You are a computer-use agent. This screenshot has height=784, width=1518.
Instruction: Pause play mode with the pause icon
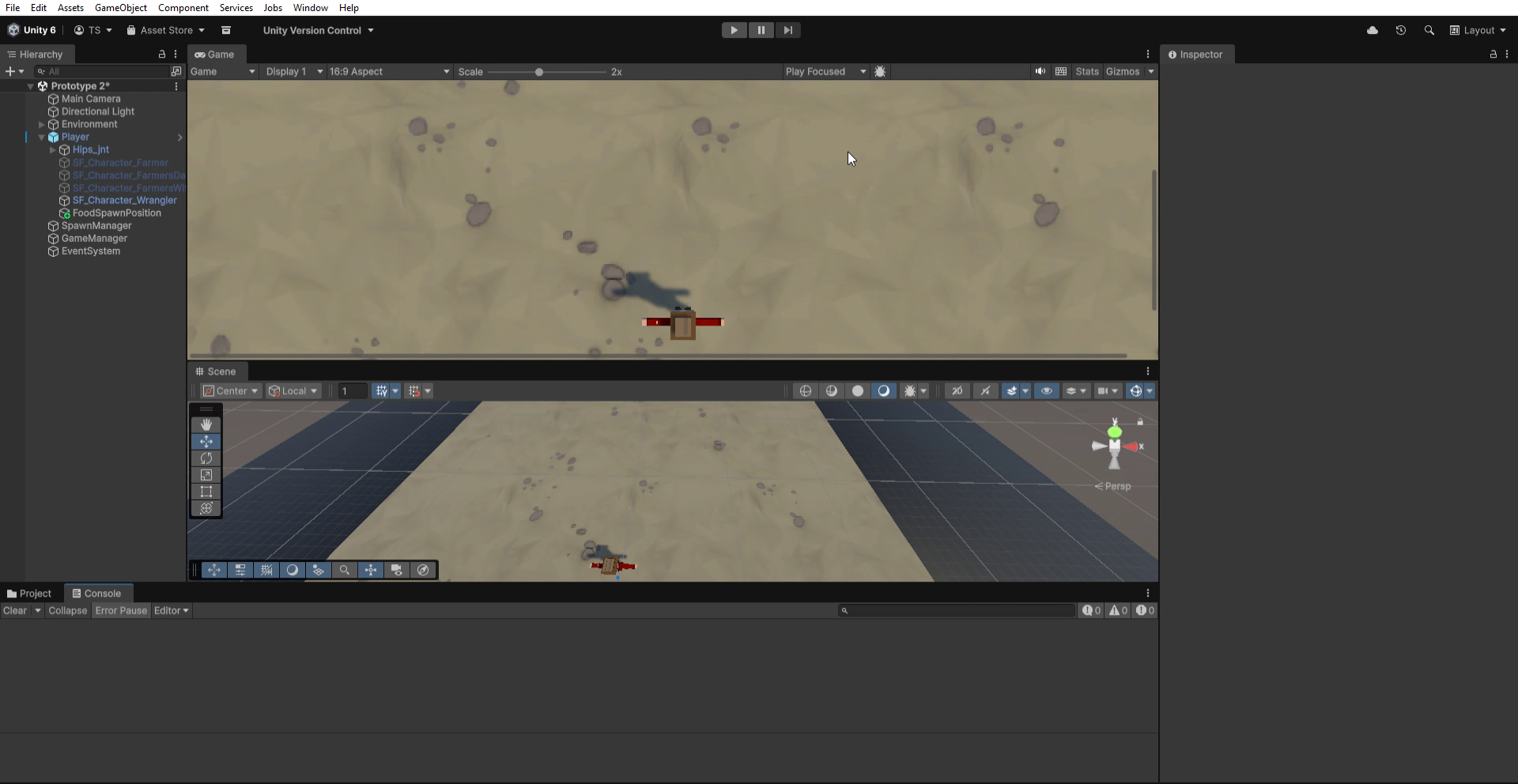pos(761,30)
